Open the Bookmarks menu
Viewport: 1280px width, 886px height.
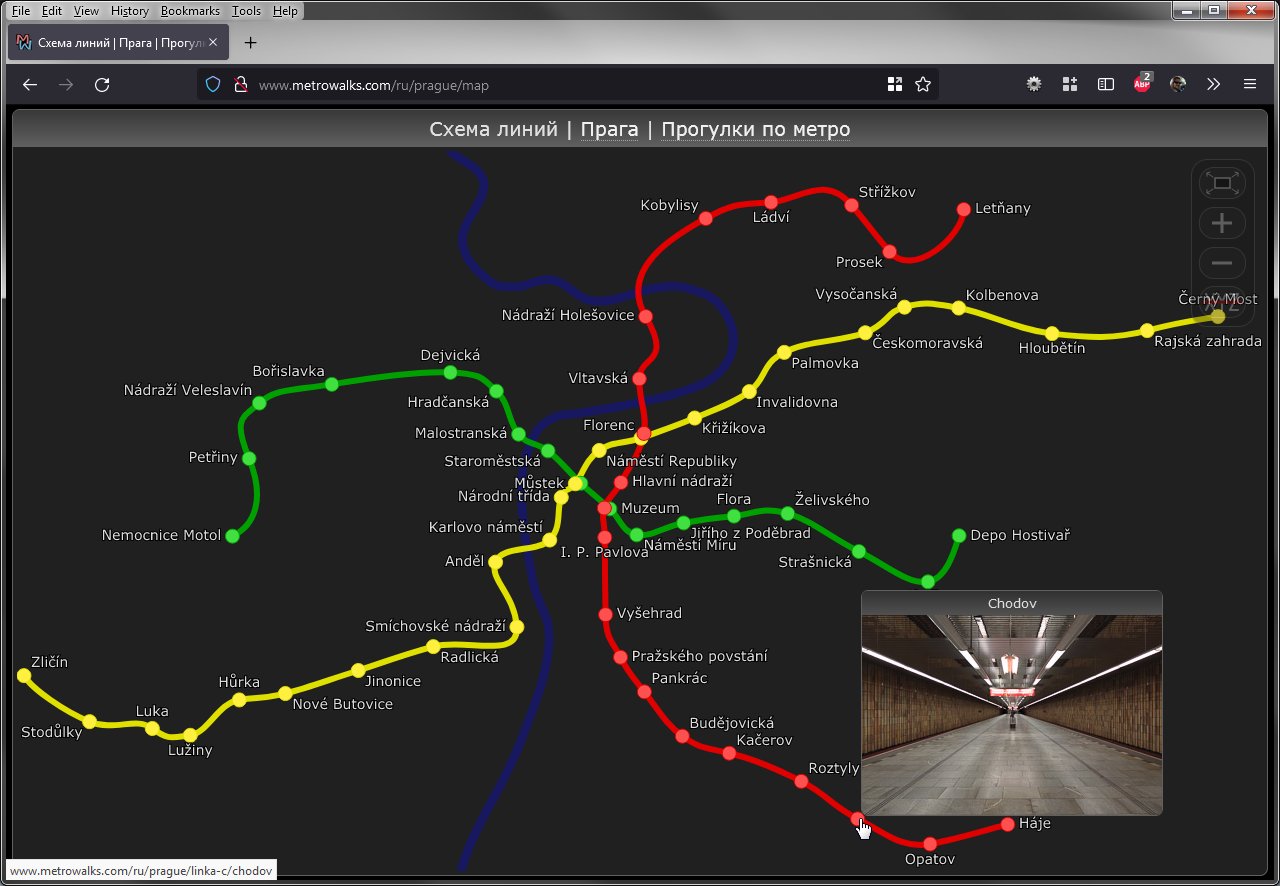[x=190, y=11]
